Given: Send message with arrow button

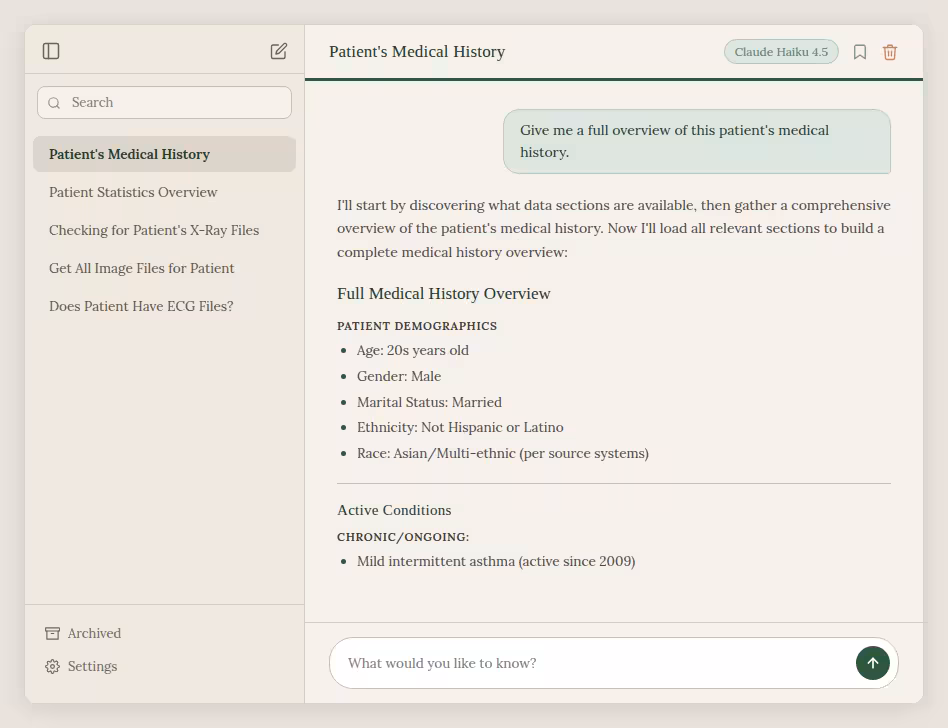Looking at the screenshot, I should point(872,663).
